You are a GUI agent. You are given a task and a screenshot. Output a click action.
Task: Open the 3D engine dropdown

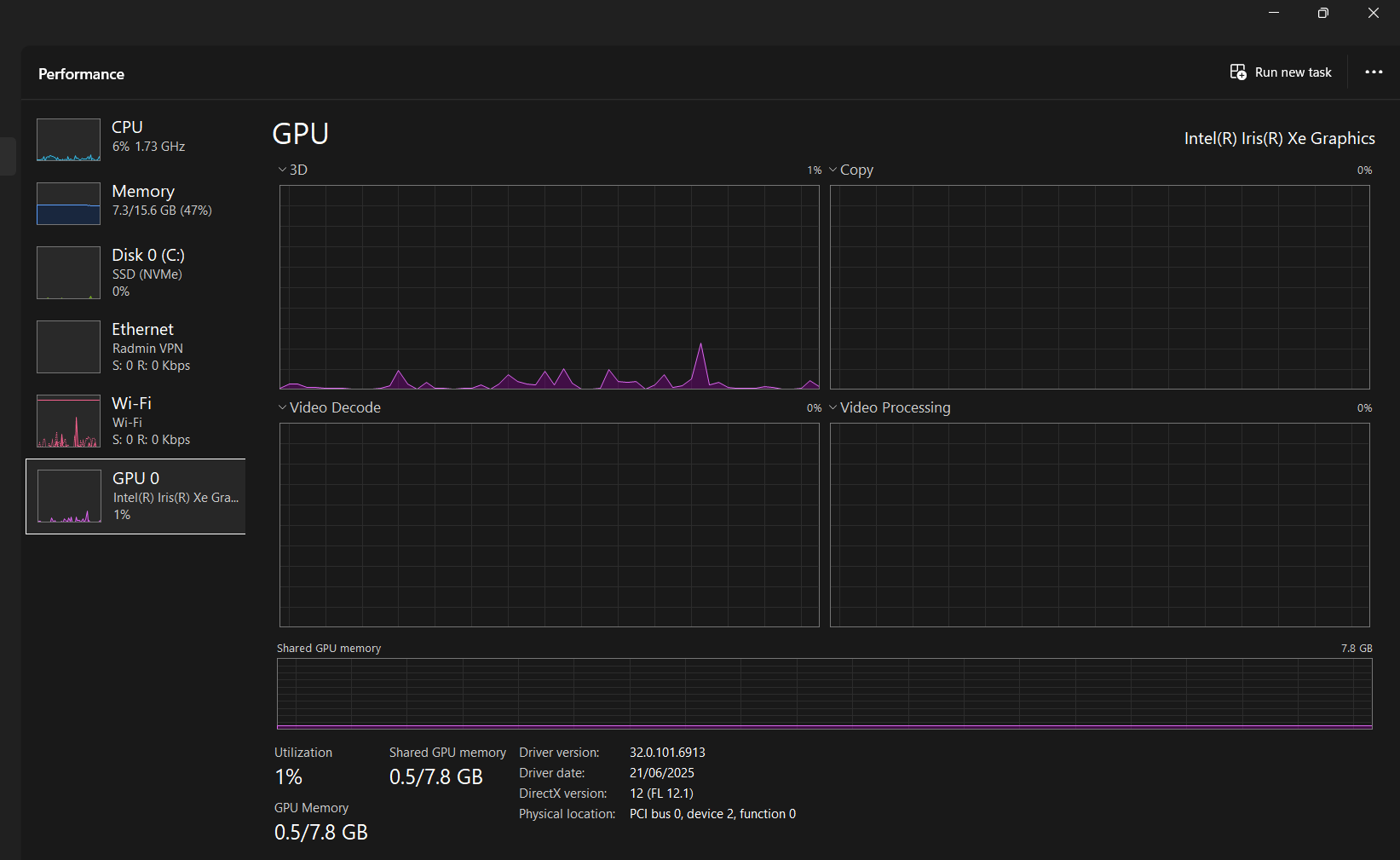[x=292, y=170]
